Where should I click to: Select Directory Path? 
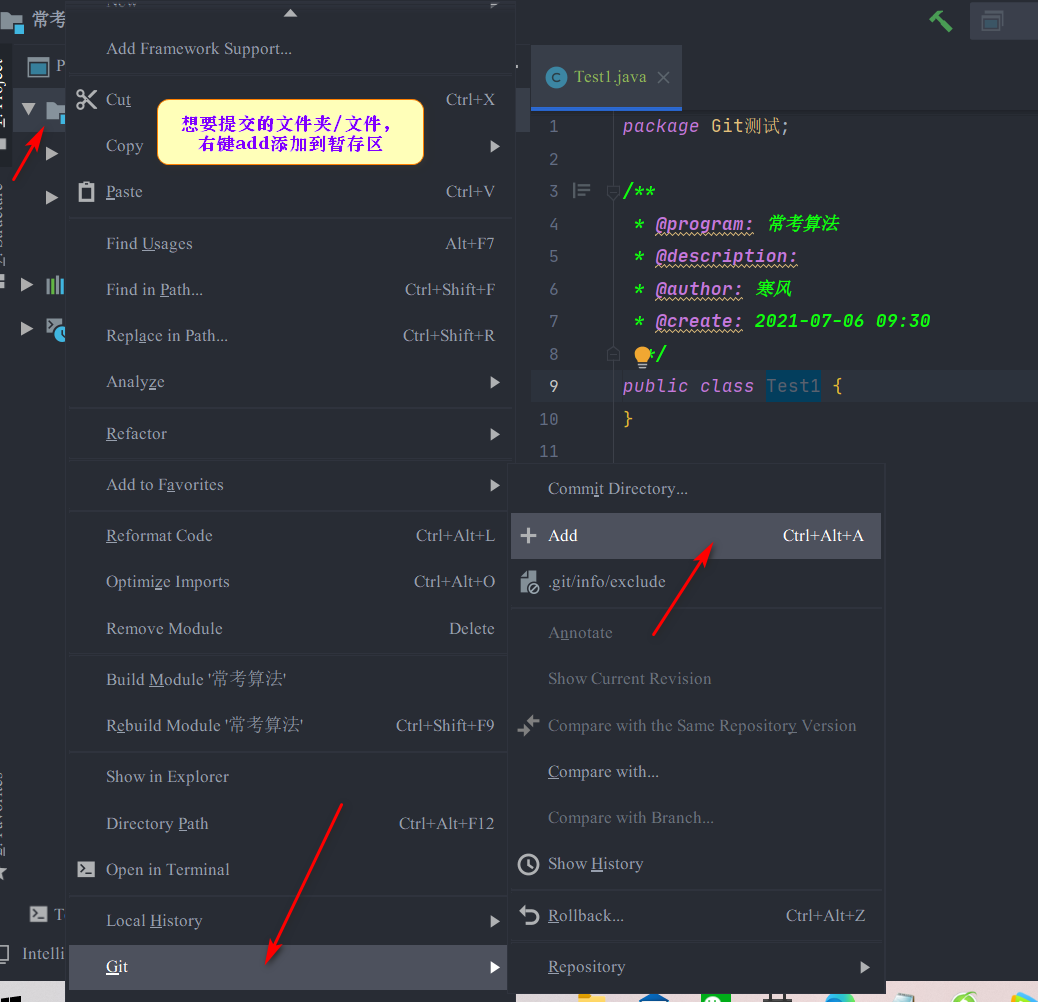pos(288,823)
